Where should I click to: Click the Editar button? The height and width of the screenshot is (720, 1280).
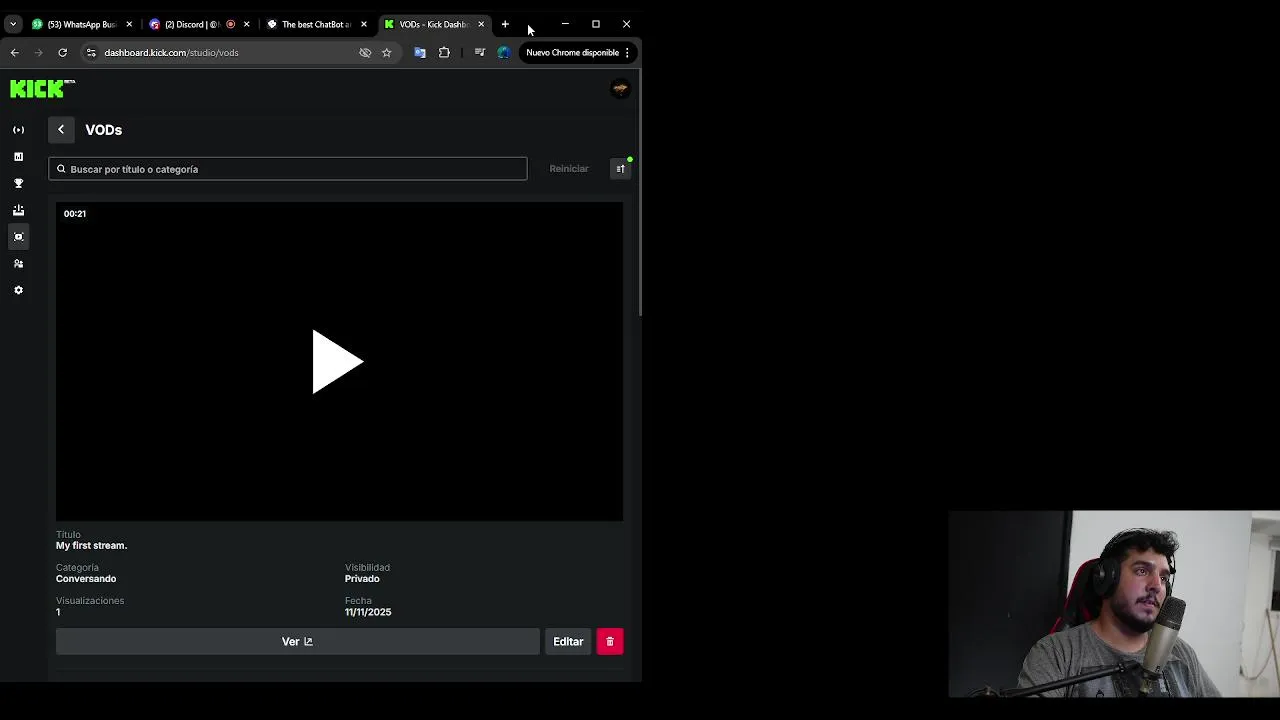pyautogui.click(x=568, y=642)
